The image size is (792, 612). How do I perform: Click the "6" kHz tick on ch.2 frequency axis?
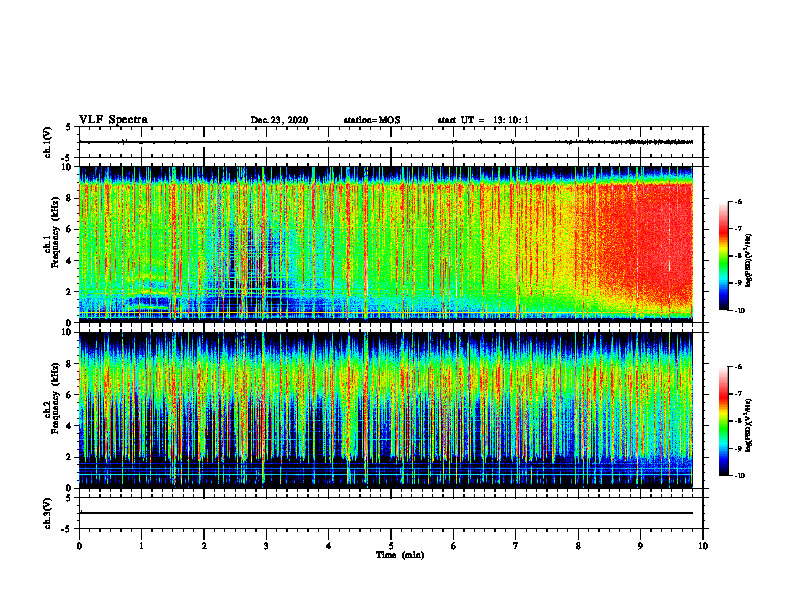tap(70, 395)
